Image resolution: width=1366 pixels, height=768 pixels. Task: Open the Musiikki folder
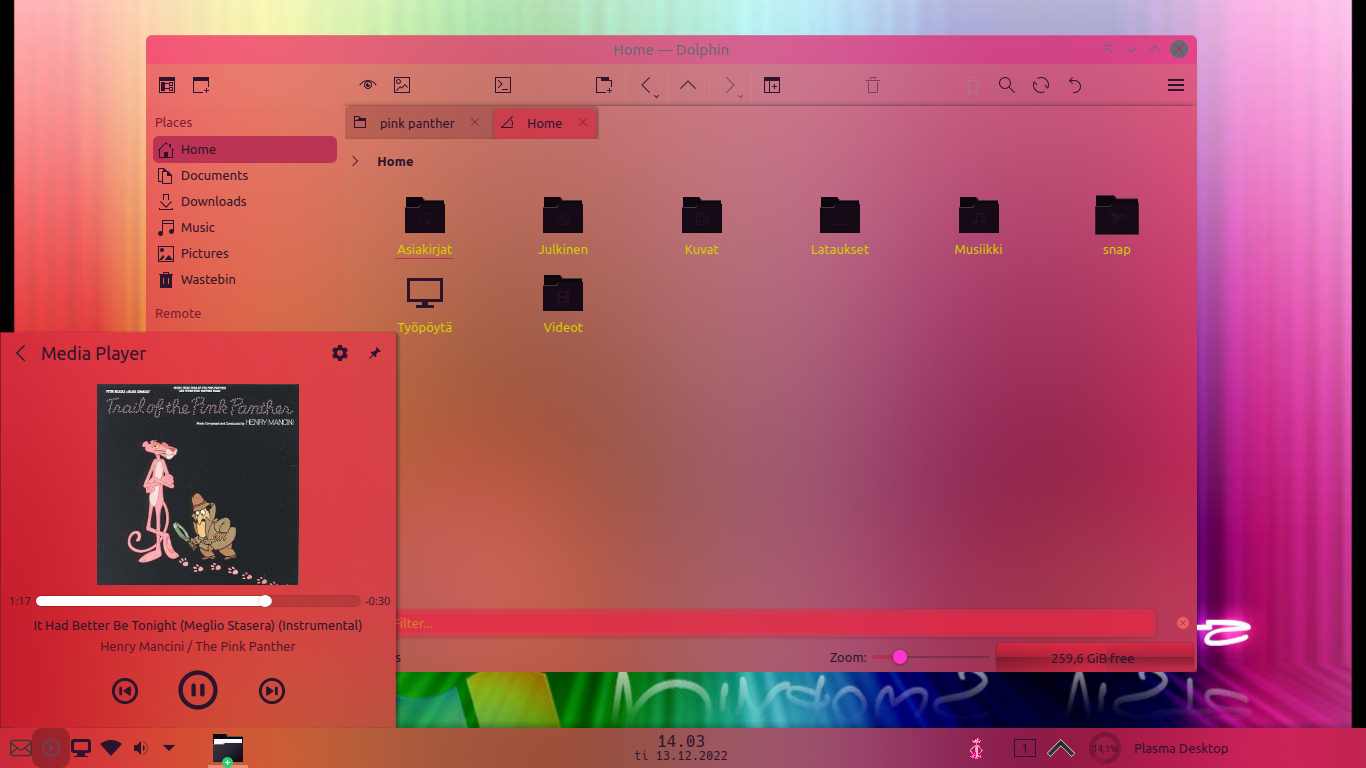tap(977, 215)
